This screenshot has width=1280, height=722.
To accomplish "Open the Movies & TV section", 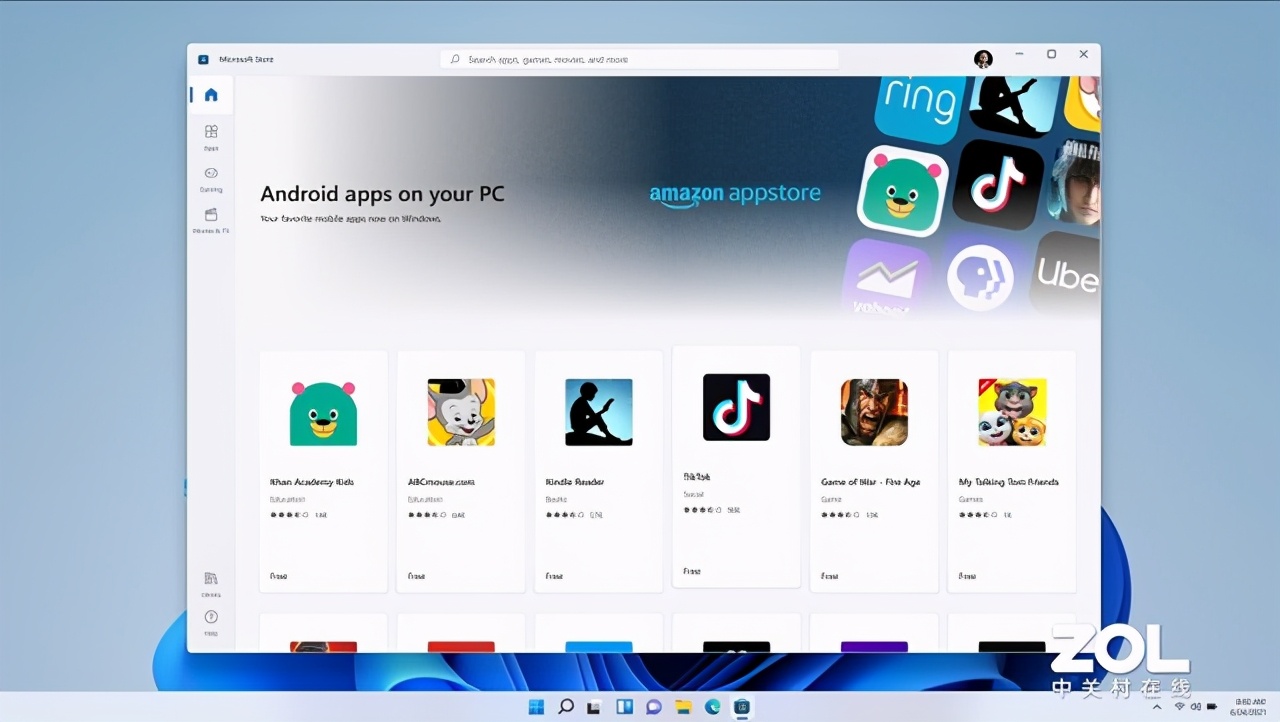I will 211,216.
